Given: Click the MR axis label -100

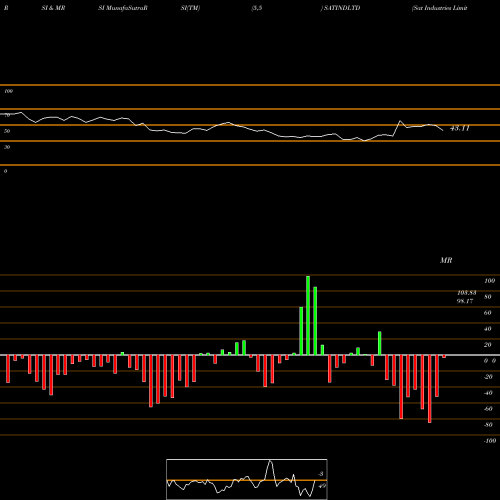Looking at the screenshot, I should [x=490, y=441].
